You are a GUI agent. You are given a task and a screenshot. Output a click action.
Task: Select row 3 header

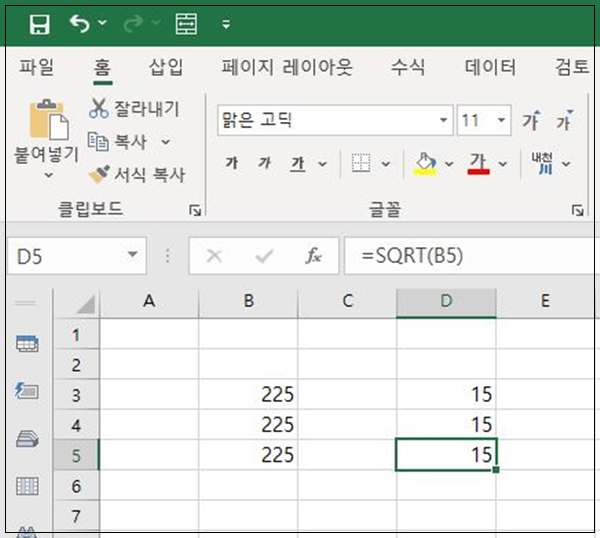pos(76,395)
